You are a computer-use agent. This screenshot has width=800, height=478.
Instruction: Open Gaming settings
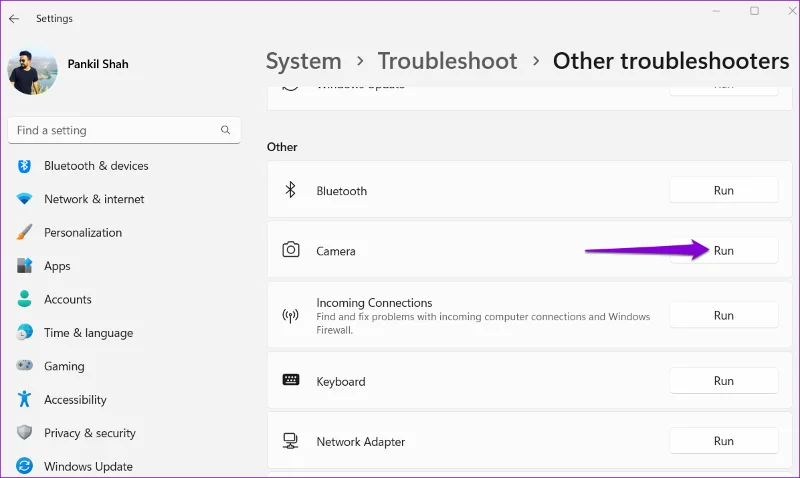point(64,366)
